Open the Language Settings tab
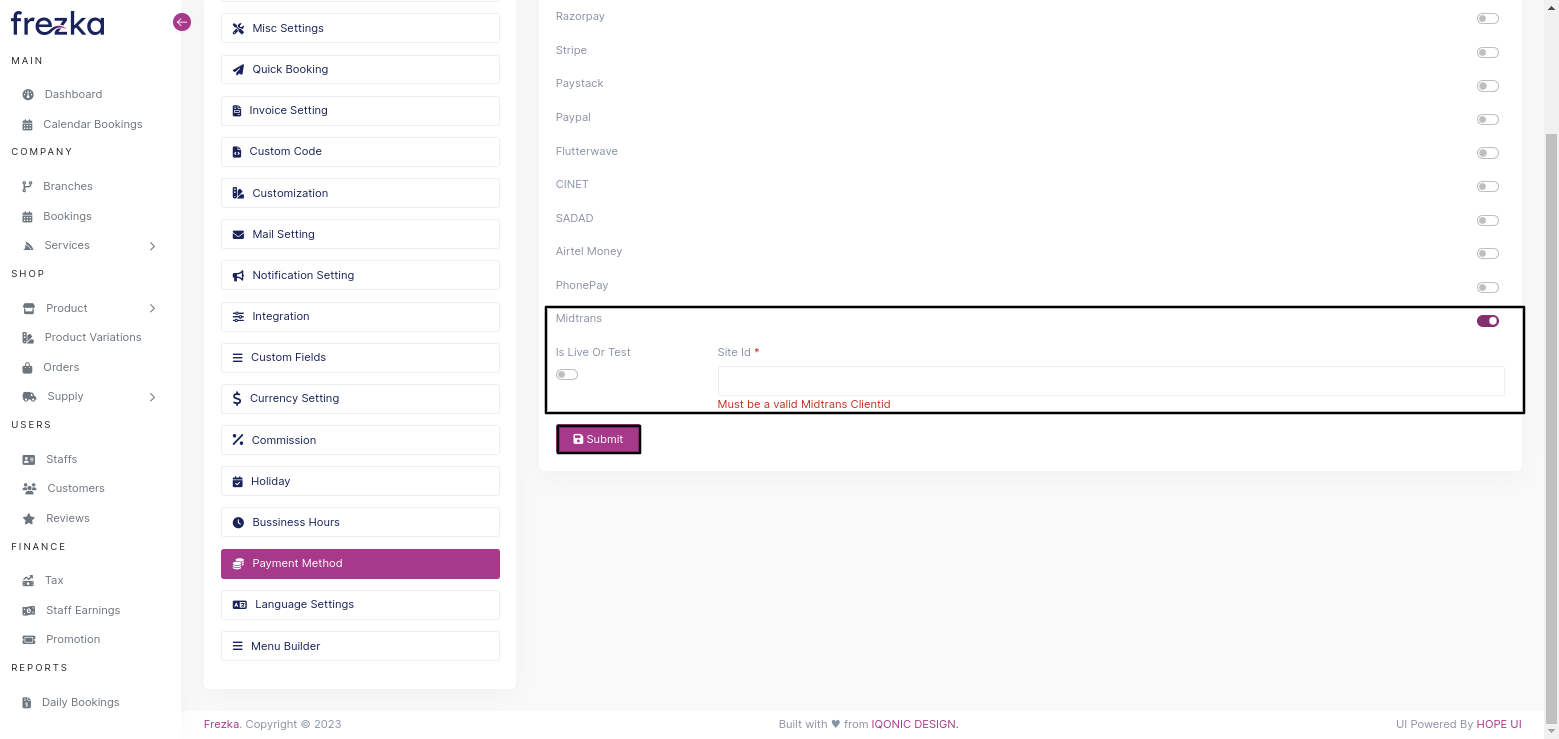 coord(360,605)
